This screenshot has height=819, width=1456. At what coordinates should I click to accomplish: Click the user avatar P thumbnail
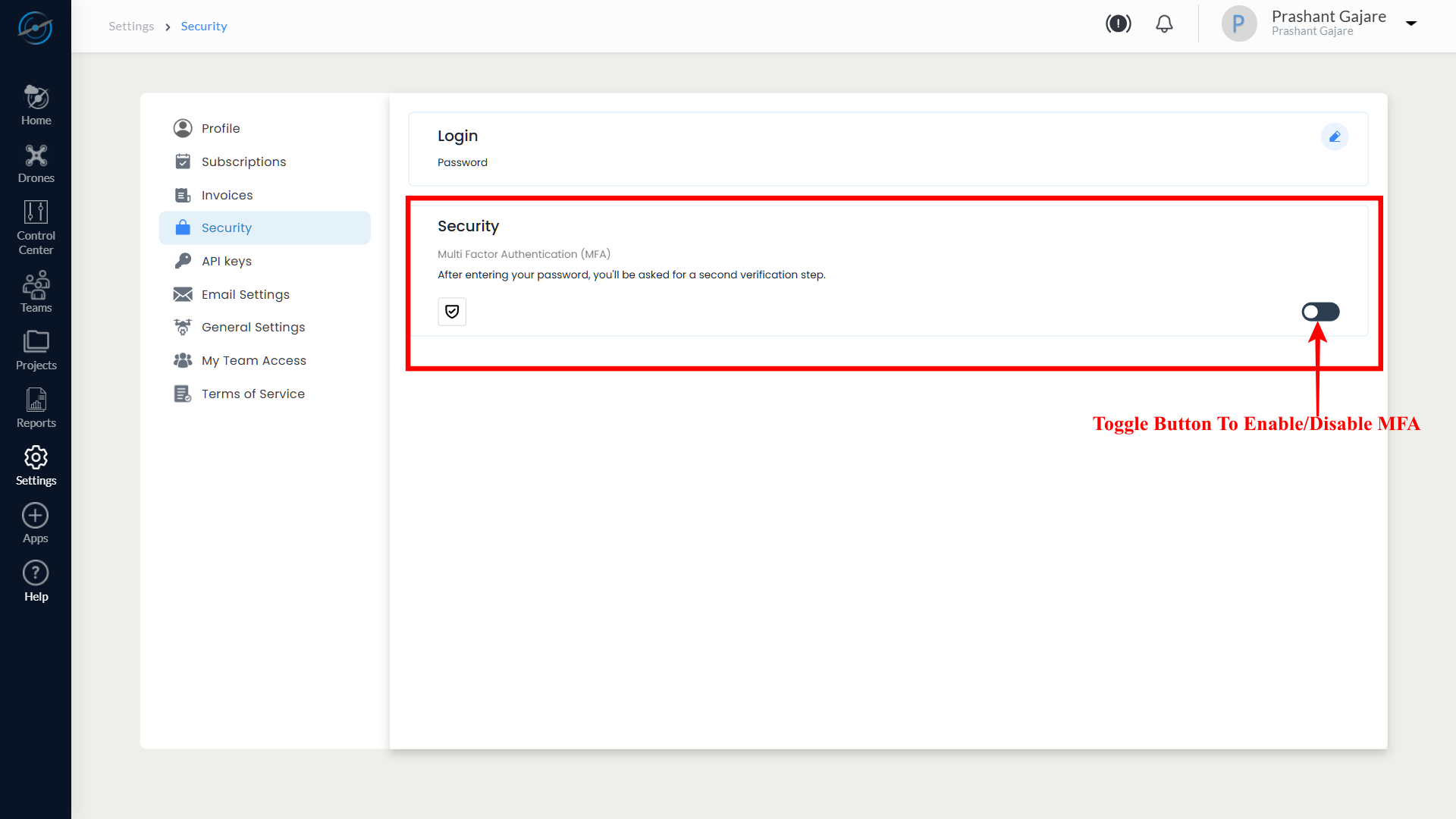1238,24
